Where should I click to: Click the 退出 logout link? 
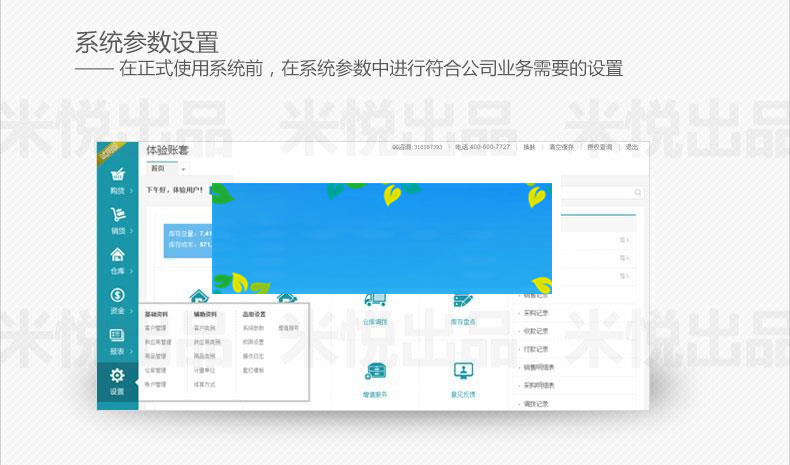[x=632, y=147]
